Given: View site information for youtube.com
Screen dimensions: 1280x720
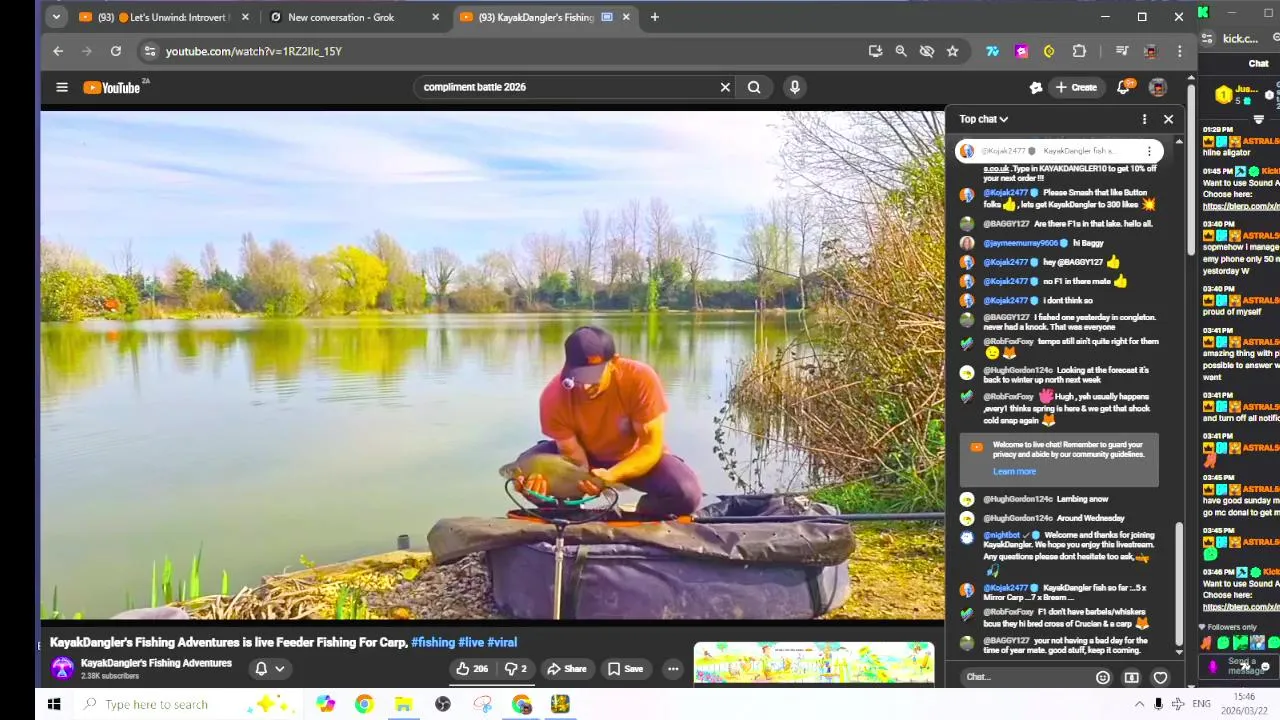Looking at the screenshot, I should (x=149, y=51).
